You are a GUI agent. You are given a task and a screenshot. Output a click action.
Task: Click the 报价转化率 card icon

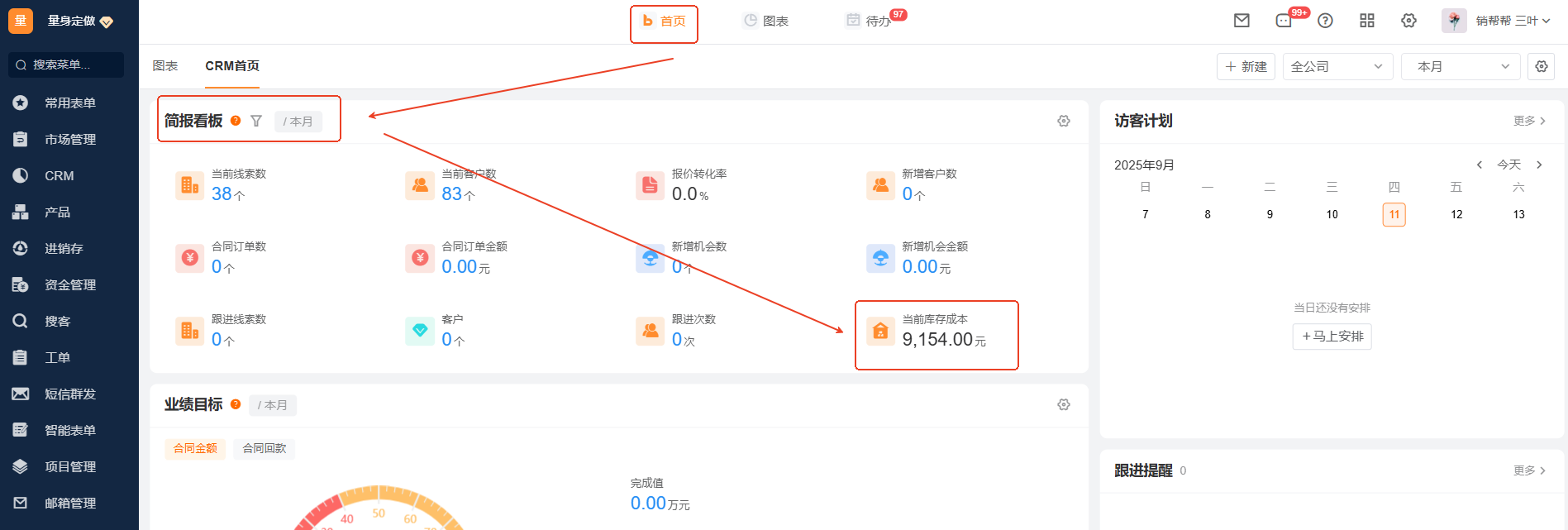tap(650, 185)
